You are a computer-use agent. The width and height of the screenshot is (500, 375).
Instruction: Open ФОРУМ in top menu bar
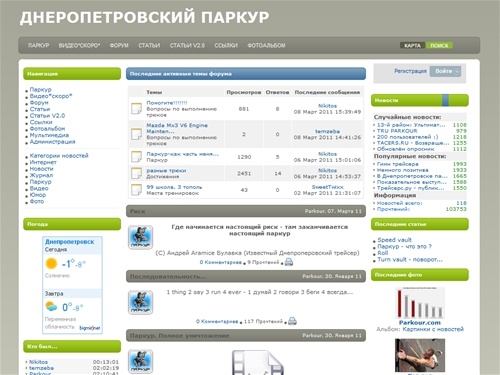point(119,45)
